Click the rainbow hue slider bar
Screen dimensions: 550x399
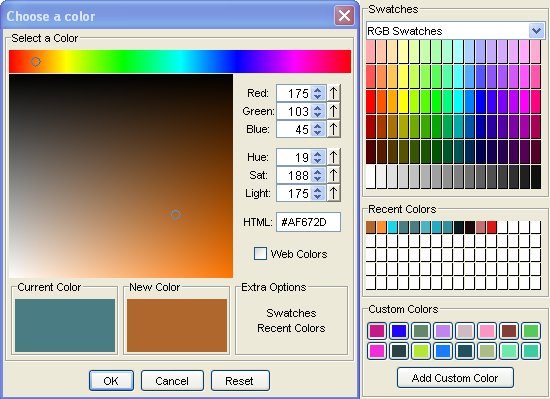pyautogui.click(x=180, y=61)
